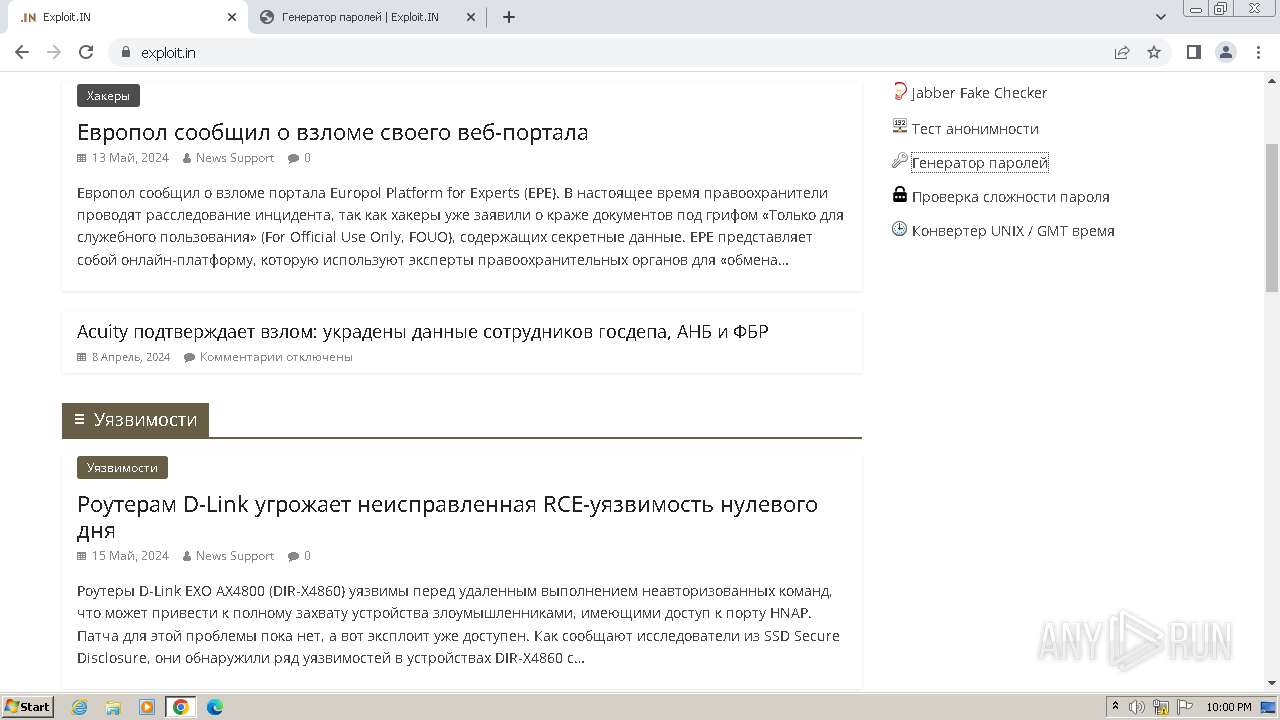Click the padlock icon for password check
This screenshot has height=720, width=1280.
coord(900,195)
